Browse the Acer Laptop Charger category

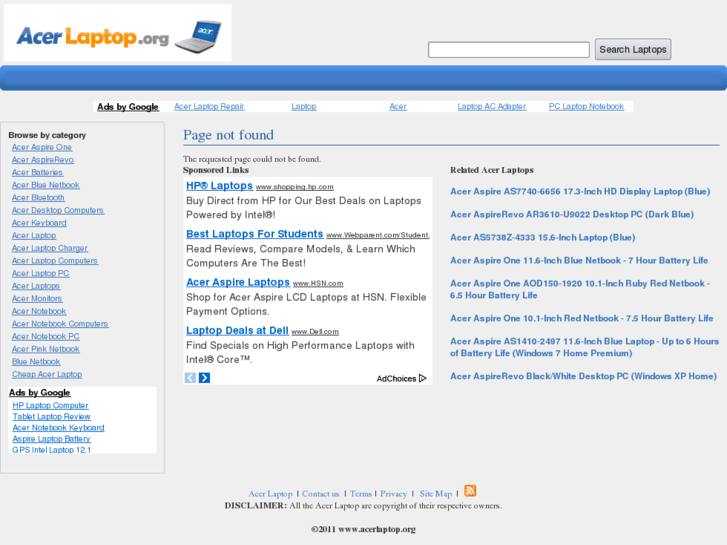50,248
